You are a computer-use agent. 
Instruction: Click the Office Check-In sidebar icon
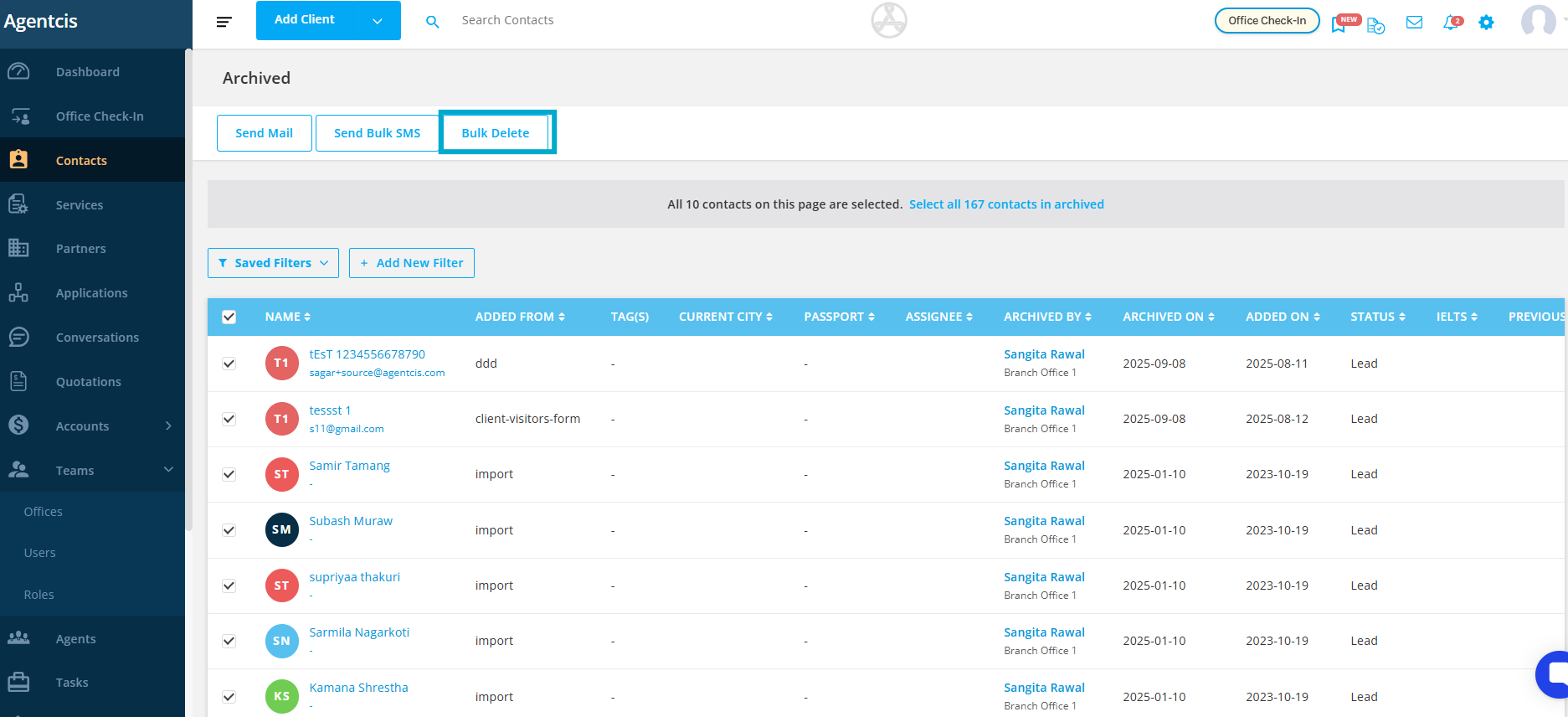(20, 116)
